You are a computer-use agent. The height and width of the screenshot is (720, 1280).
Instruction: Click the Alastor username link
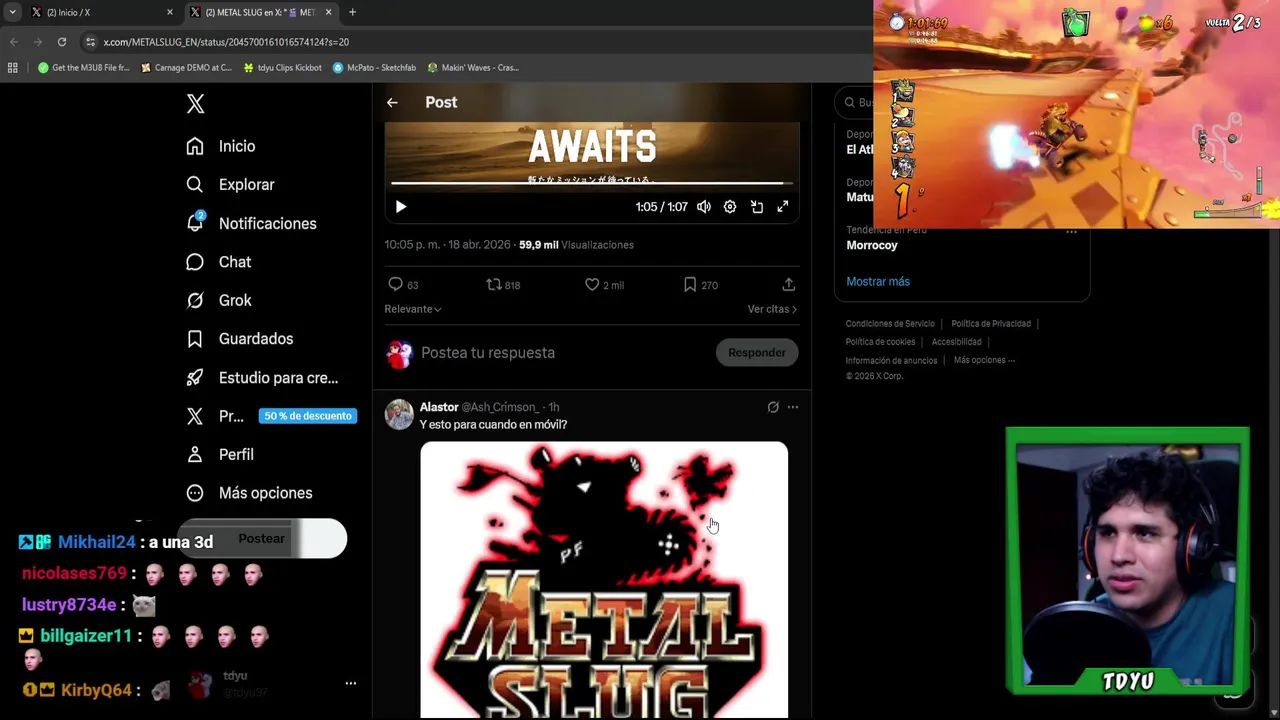click(x=439, y=407)
